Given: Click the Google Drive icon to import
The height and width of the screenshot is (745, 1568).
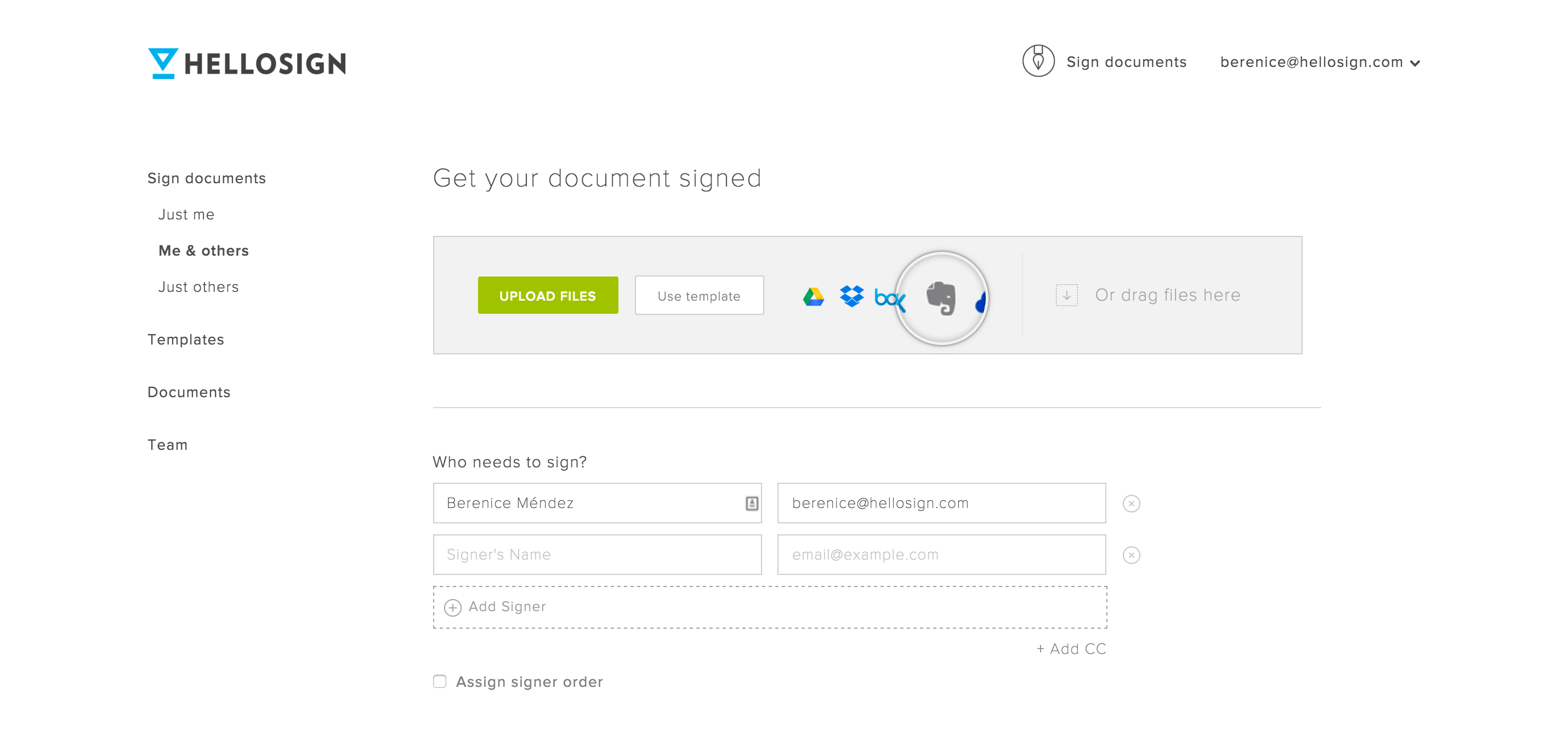Looking at the screenshot, I should pos(814,295).
